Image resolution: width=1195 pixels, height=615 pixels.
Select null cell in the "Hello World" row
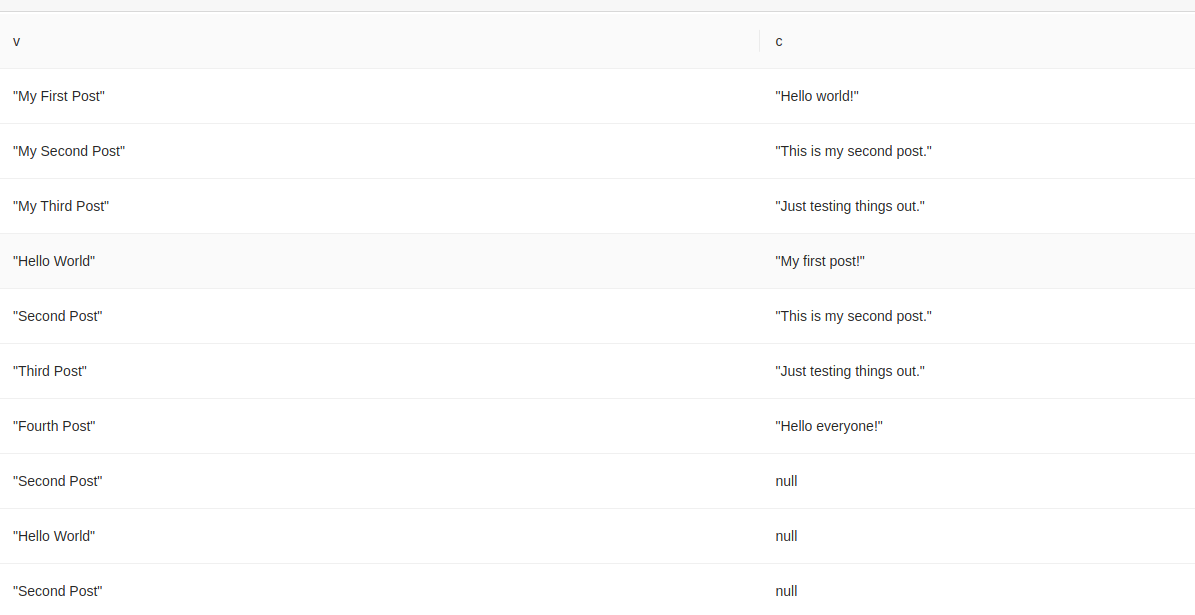coord(787,536)
